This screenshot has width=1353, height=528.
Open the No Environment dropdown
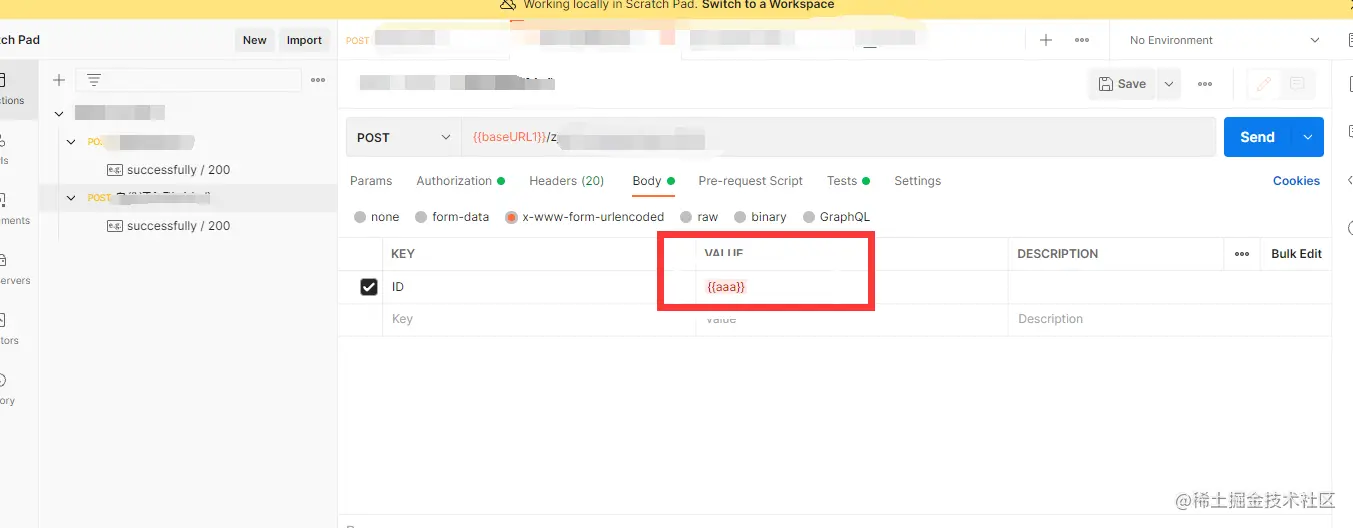click(1224, 40)
